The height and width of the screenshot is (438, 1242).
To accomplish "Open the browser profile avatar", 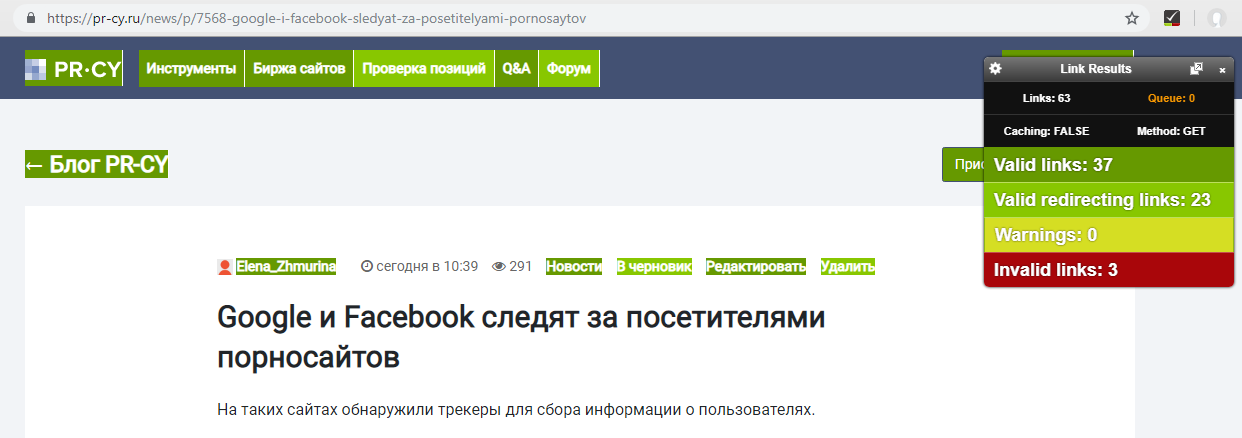I will [x=1216, y=18].
